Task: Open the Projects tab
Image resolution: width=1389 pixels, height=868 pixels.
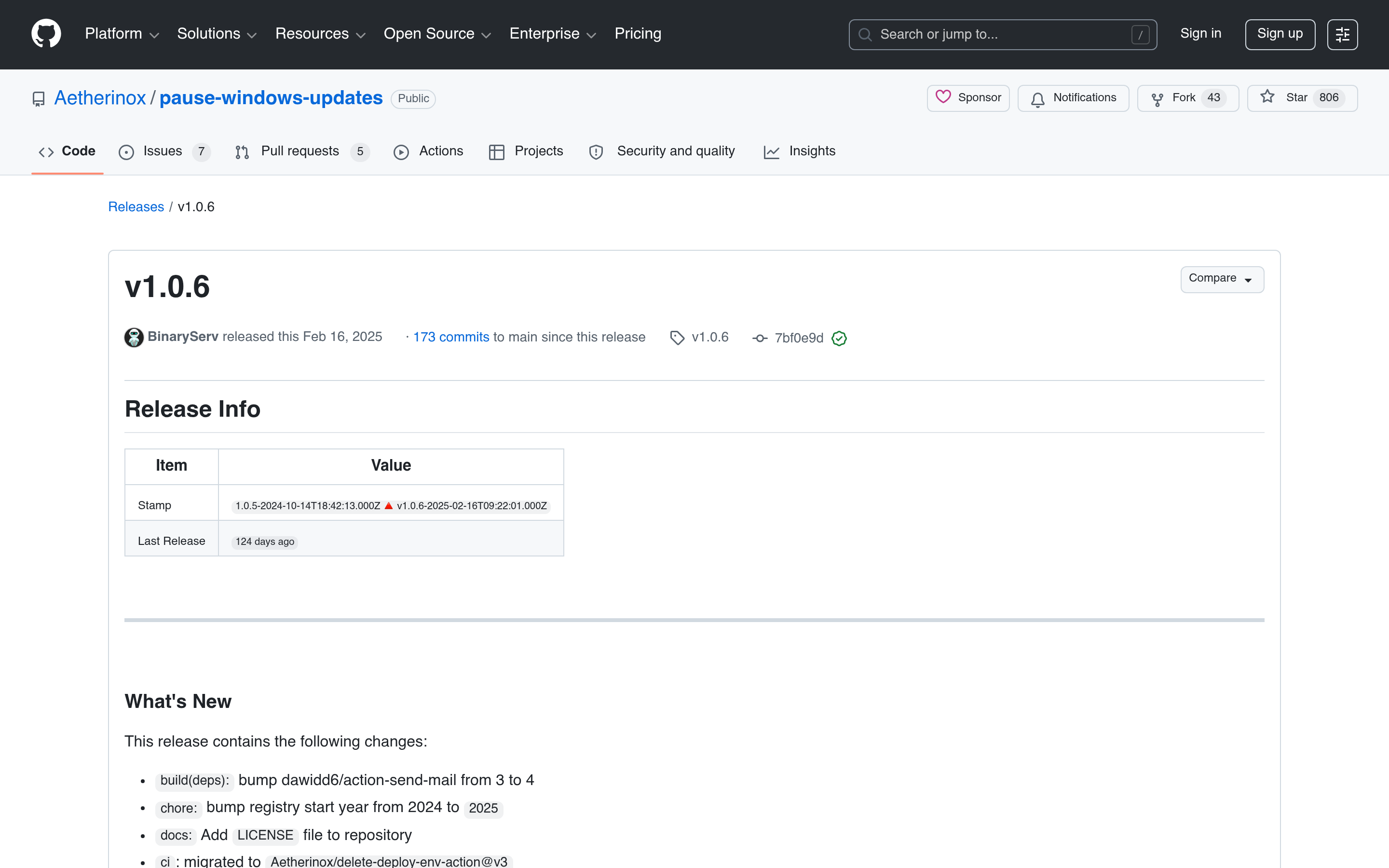Action: click(526, 151)
